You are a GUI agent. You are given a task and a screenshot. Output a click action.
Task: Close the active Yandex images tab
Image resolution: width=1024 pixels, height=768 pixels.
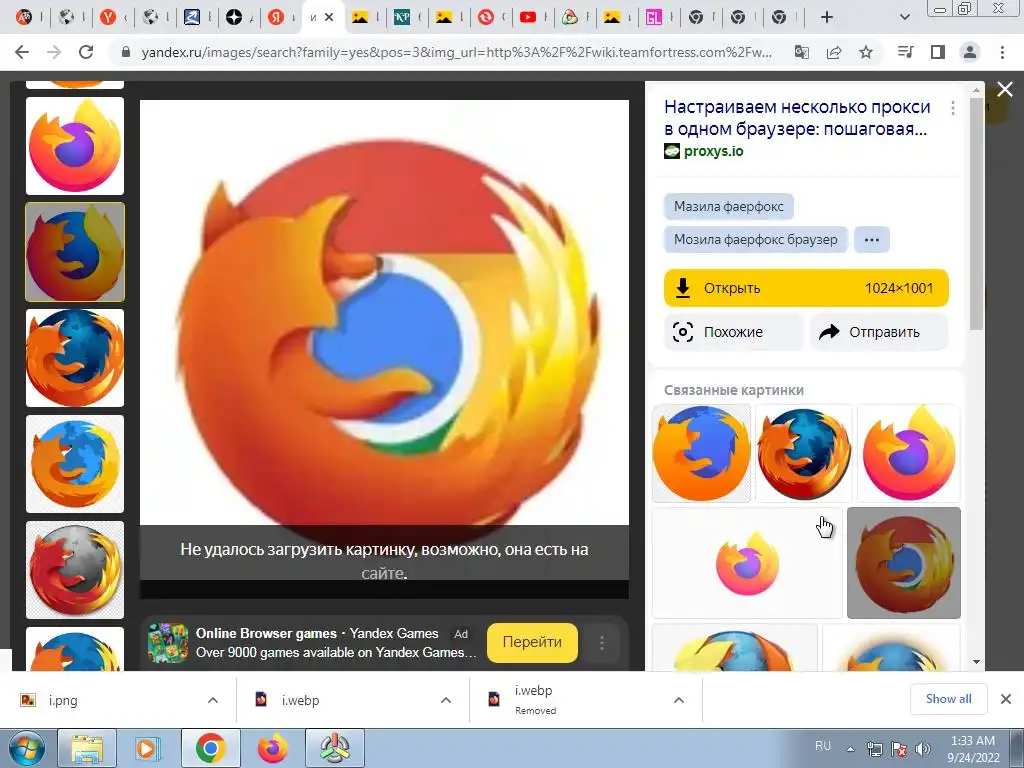[x=329, y=18]
